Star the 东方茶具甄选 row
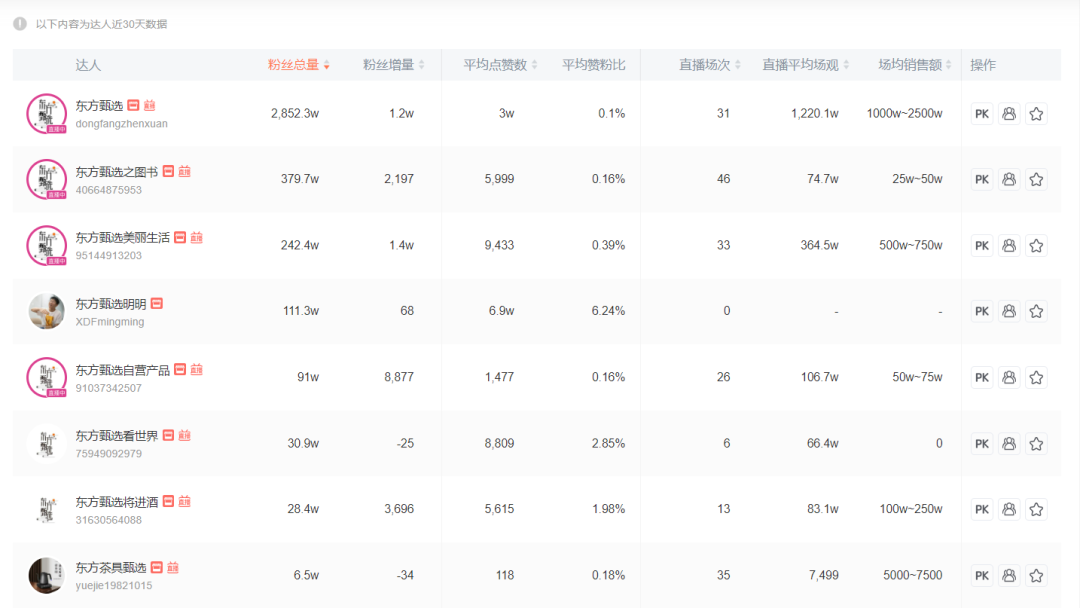Image resolution: width=1080 pixels, height=608 pixels. click(x=1036, y=576)
